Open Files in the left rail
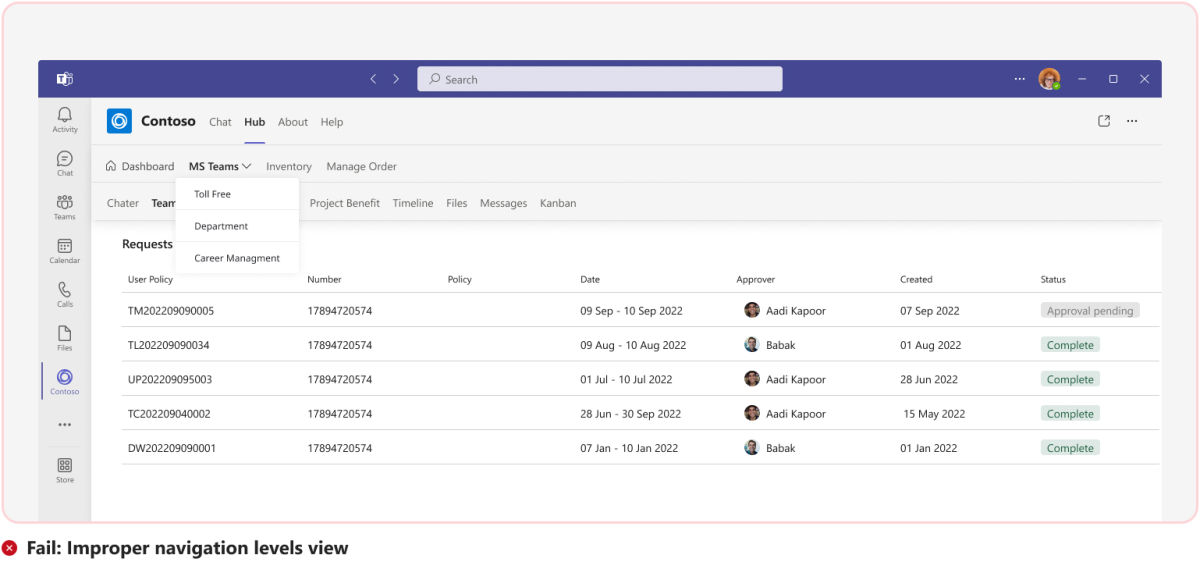Image resolution: width=1200 pixels, height=562 pixels. pos(65,338)
